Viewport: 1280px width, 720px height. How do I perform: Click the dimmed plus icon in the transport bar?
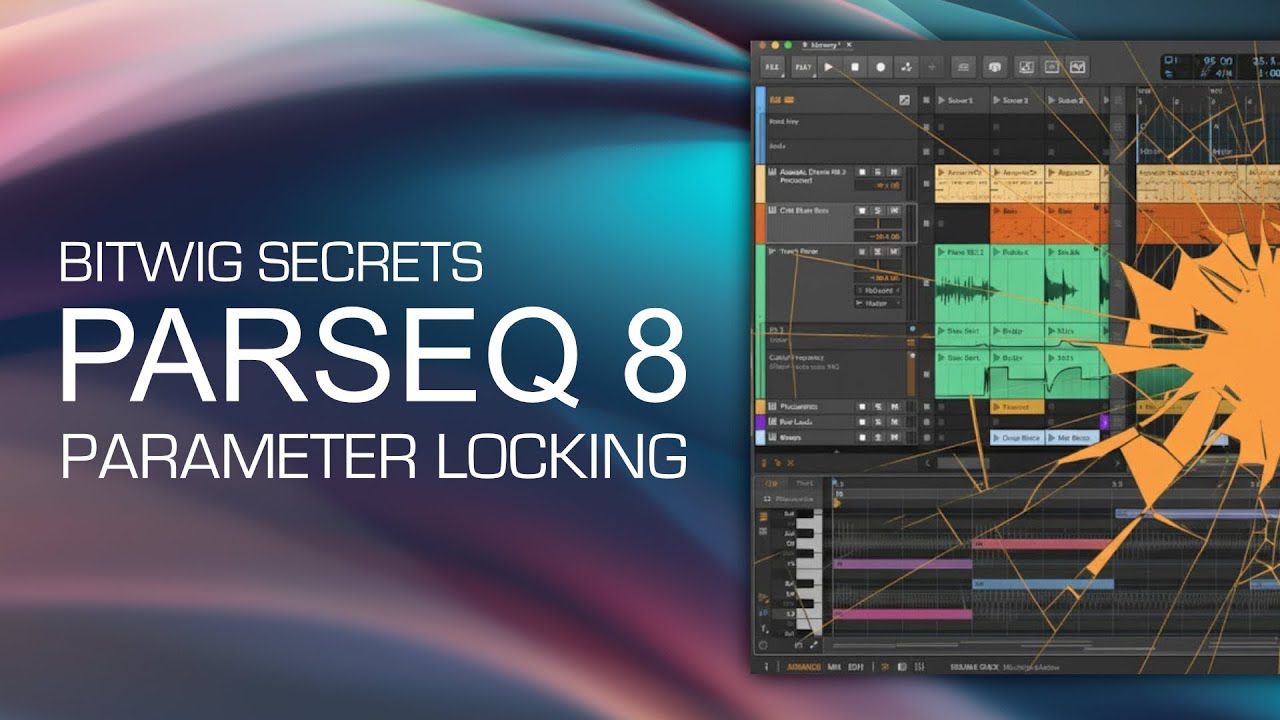(933, 67)
